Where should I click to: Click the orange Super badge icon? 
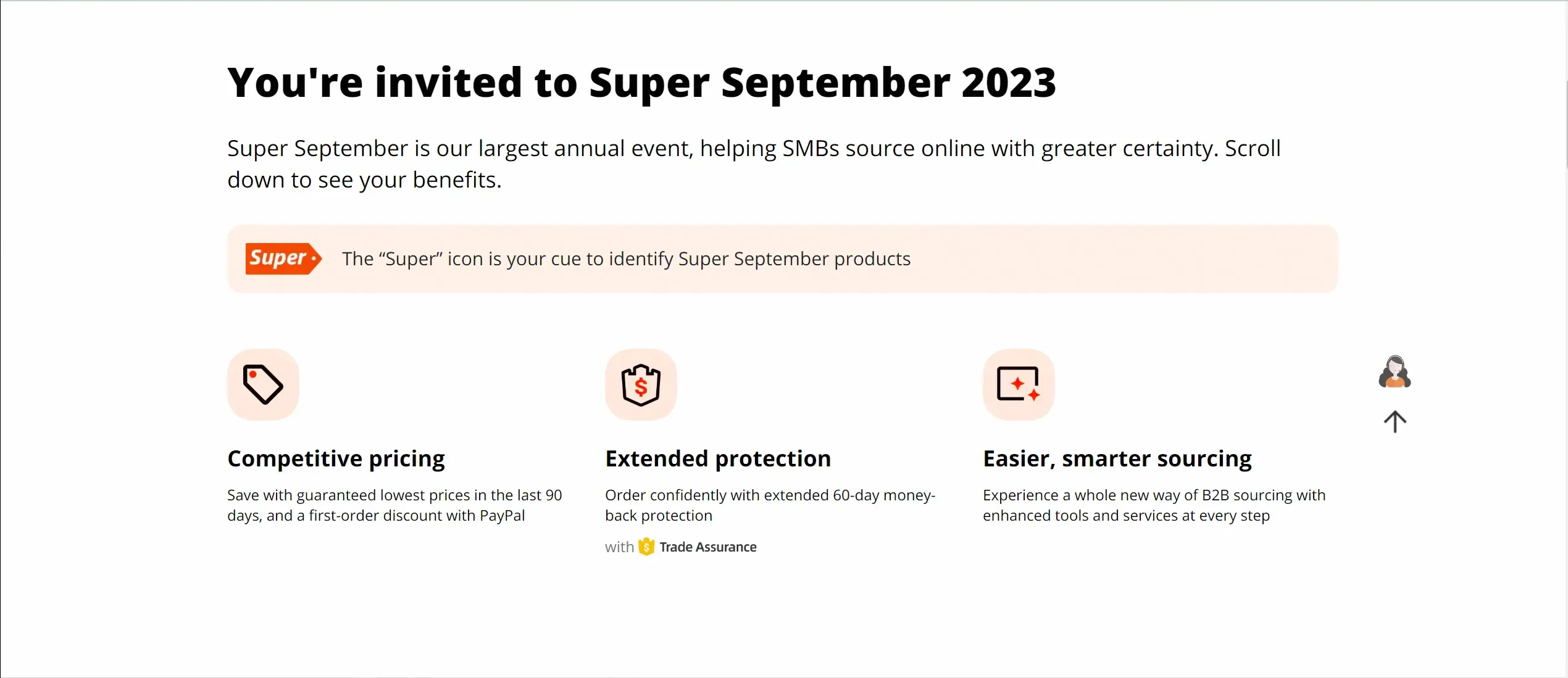coord(283,258)
